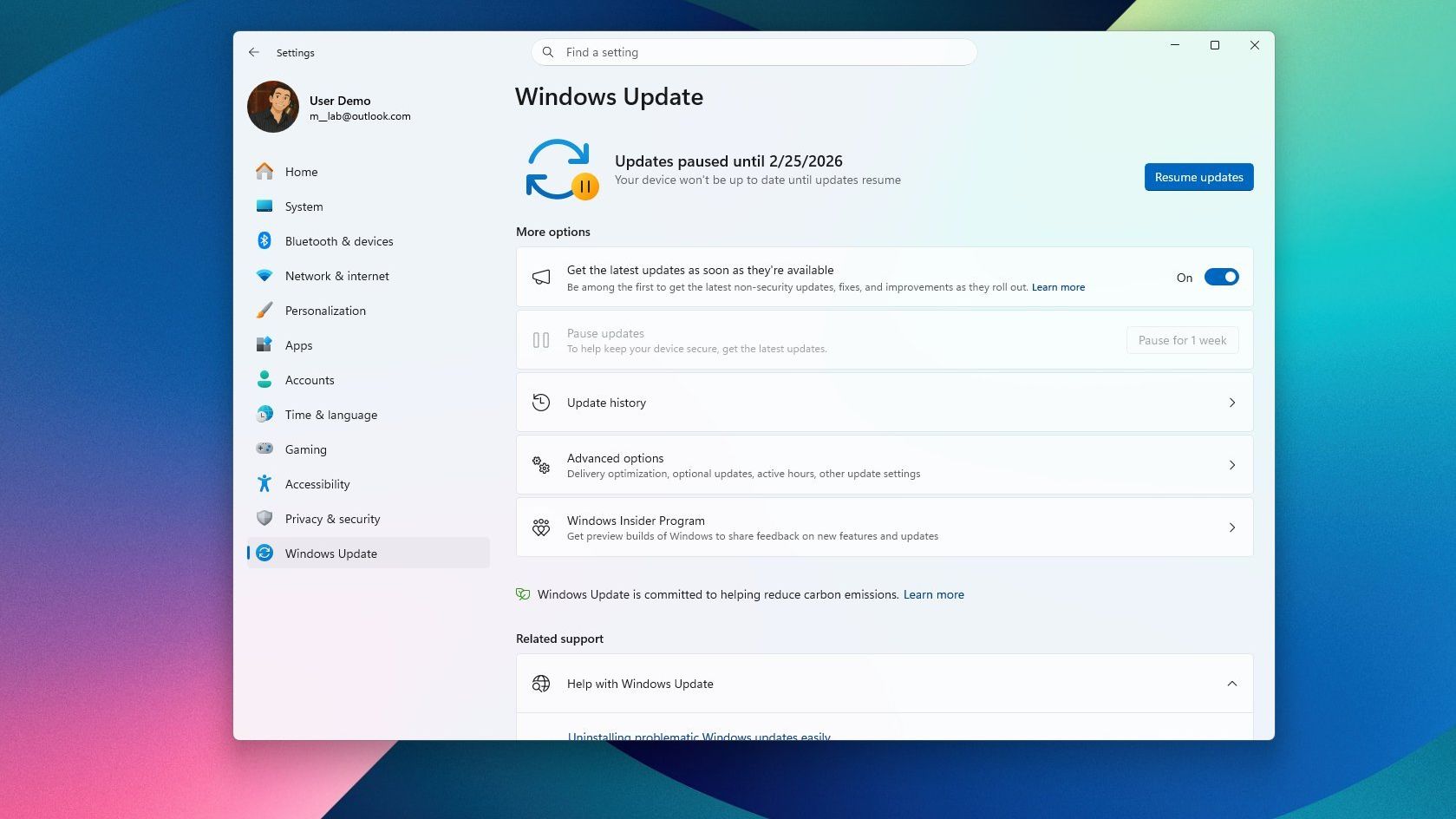Click the Update history clock icon

coord(541,403)
